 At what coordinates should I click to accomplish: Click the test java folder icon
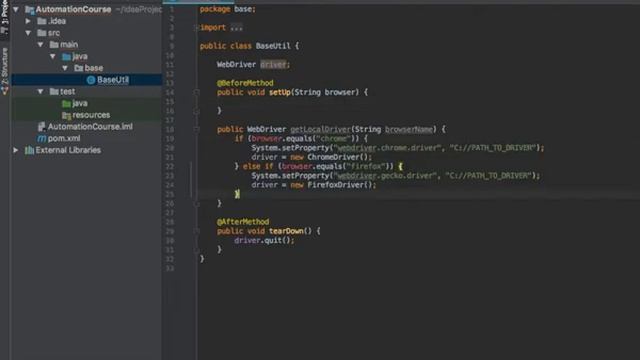coord(67,103)
